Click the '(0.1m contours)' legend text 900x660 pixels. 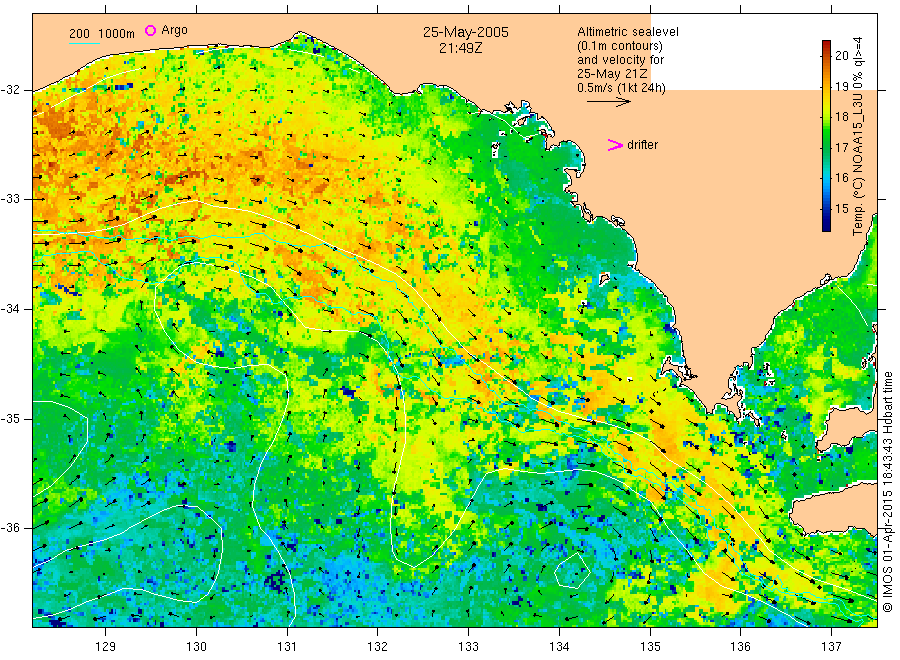619,46
